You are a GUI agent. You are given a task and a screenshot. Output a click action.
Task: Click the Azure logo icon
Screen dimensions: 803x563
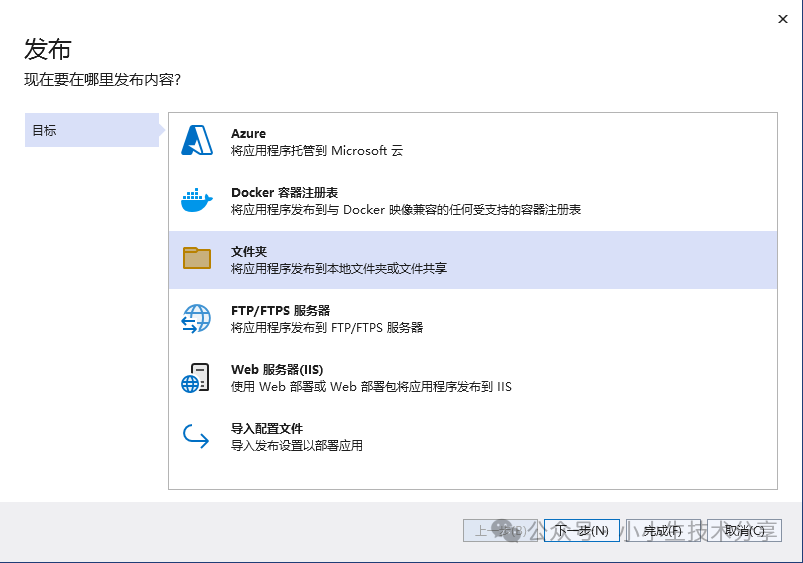tap(196, 141)
